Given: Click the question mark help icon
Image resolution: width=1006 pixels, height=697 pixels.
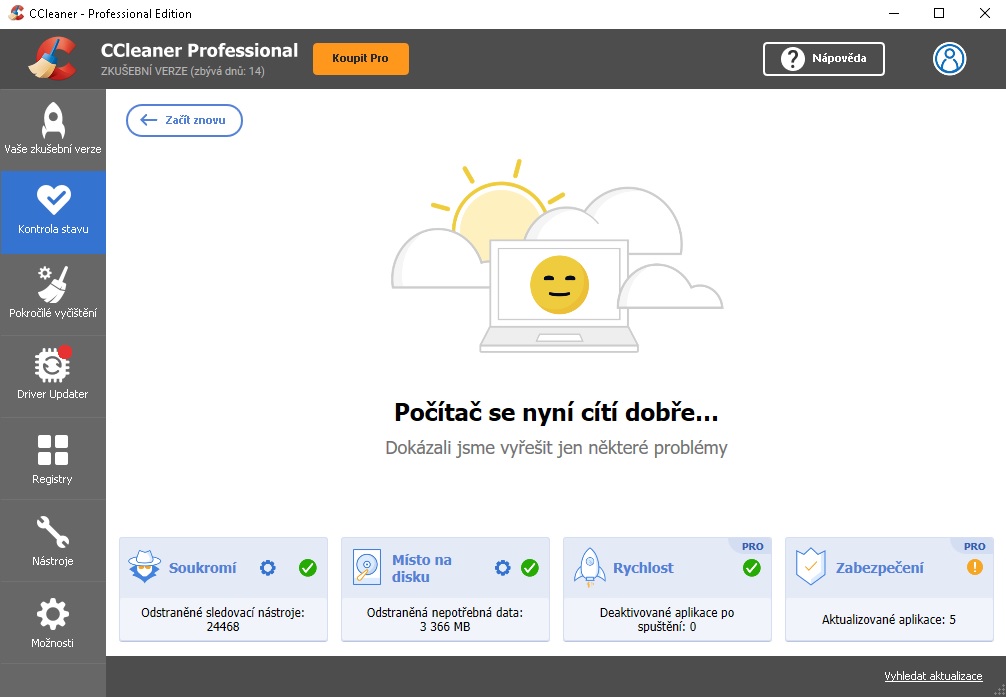Looking at the screenshot, I should click(x=792, y=59).
